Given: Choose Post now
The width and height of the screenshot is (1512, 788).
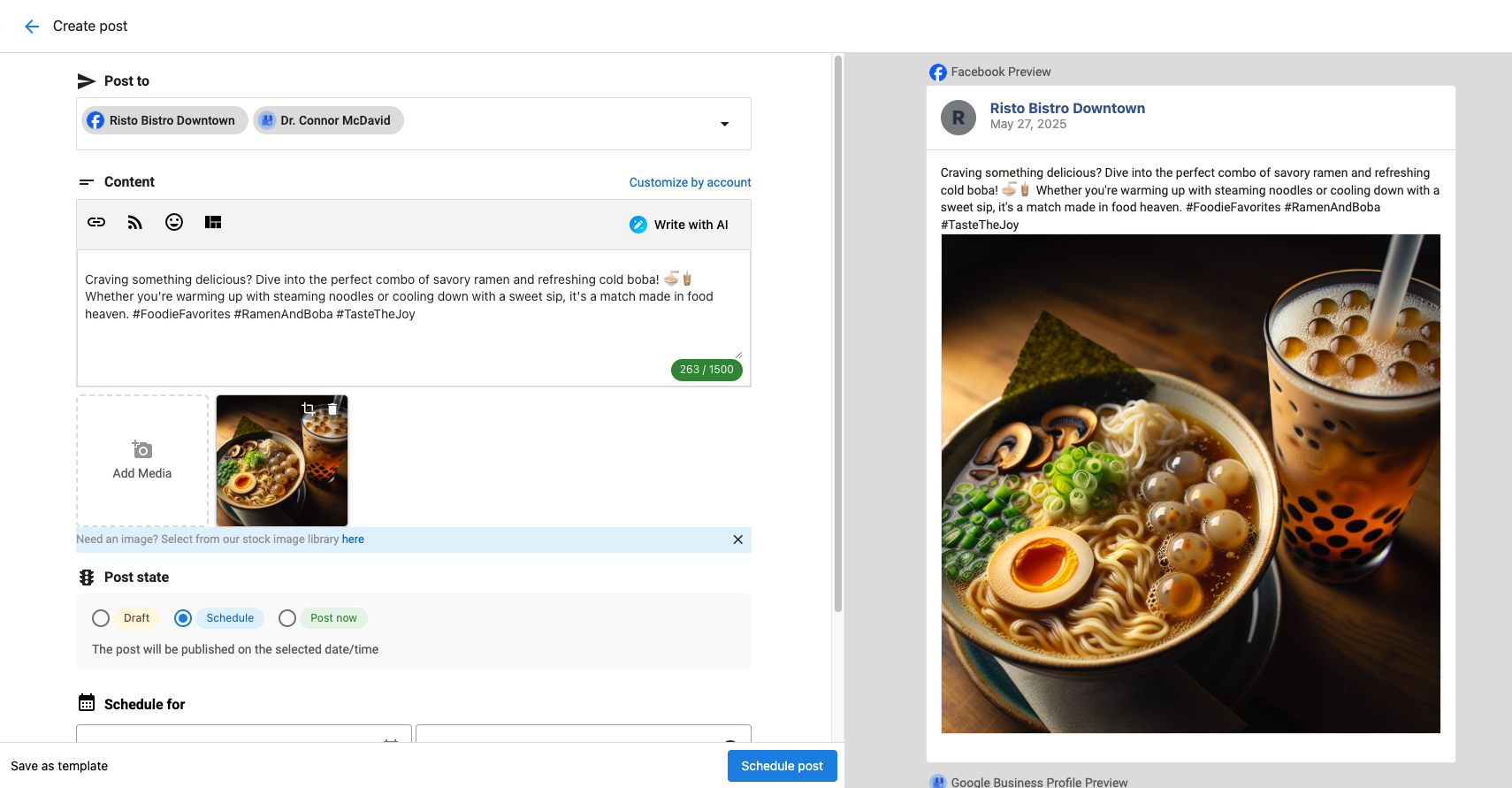Looking at the screenshot, I should point(286,617).
